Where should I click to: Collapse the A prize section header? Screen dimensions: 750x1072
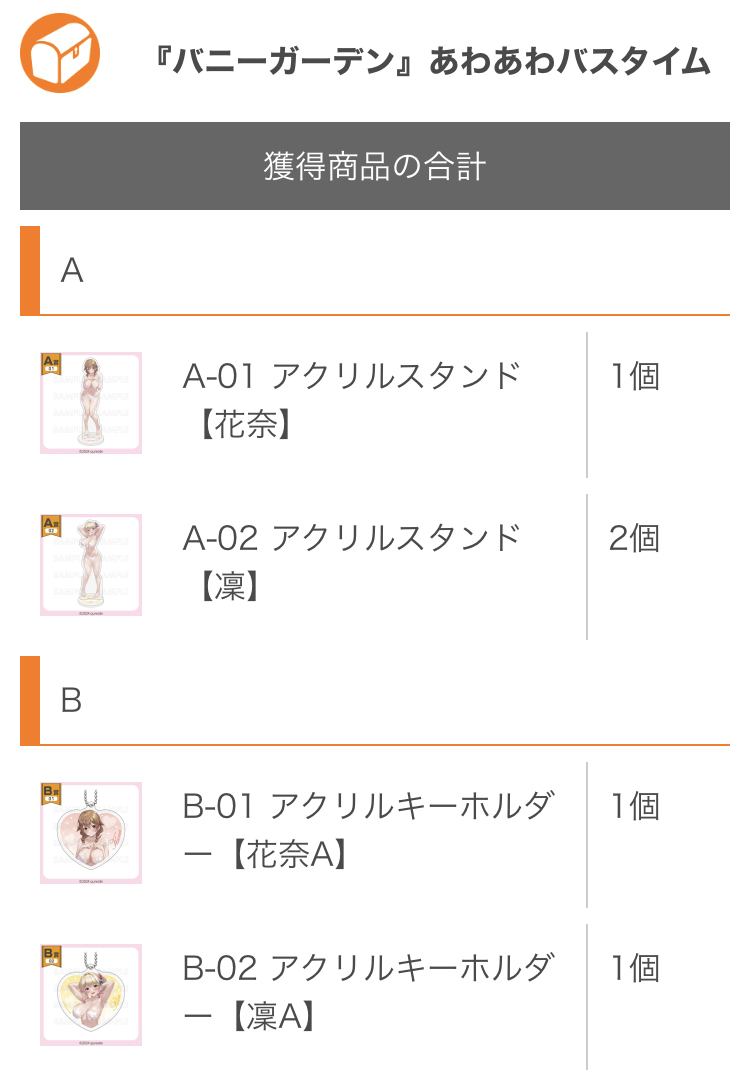[374, 271]
